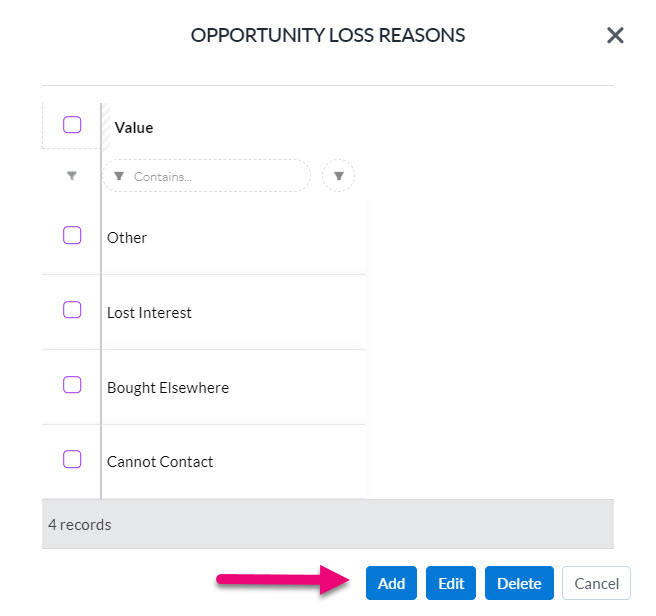Toggle the select-all header checkbox
Screen dimensions: 656x616
(x=72, y=125)
